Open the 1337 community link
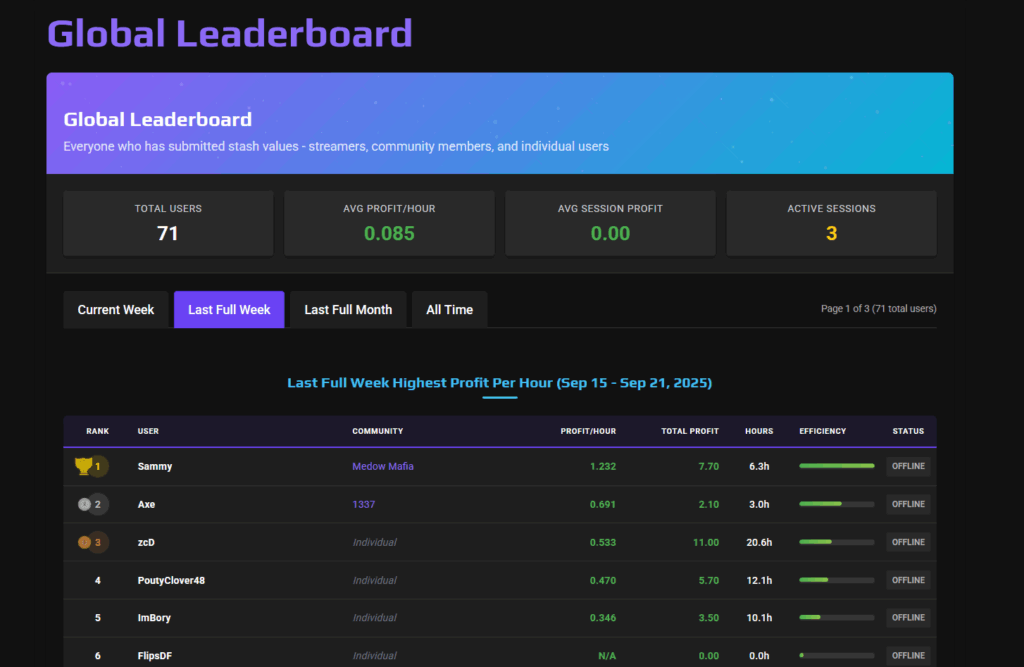Screen dimensions: 1024x667 point(363,504)
